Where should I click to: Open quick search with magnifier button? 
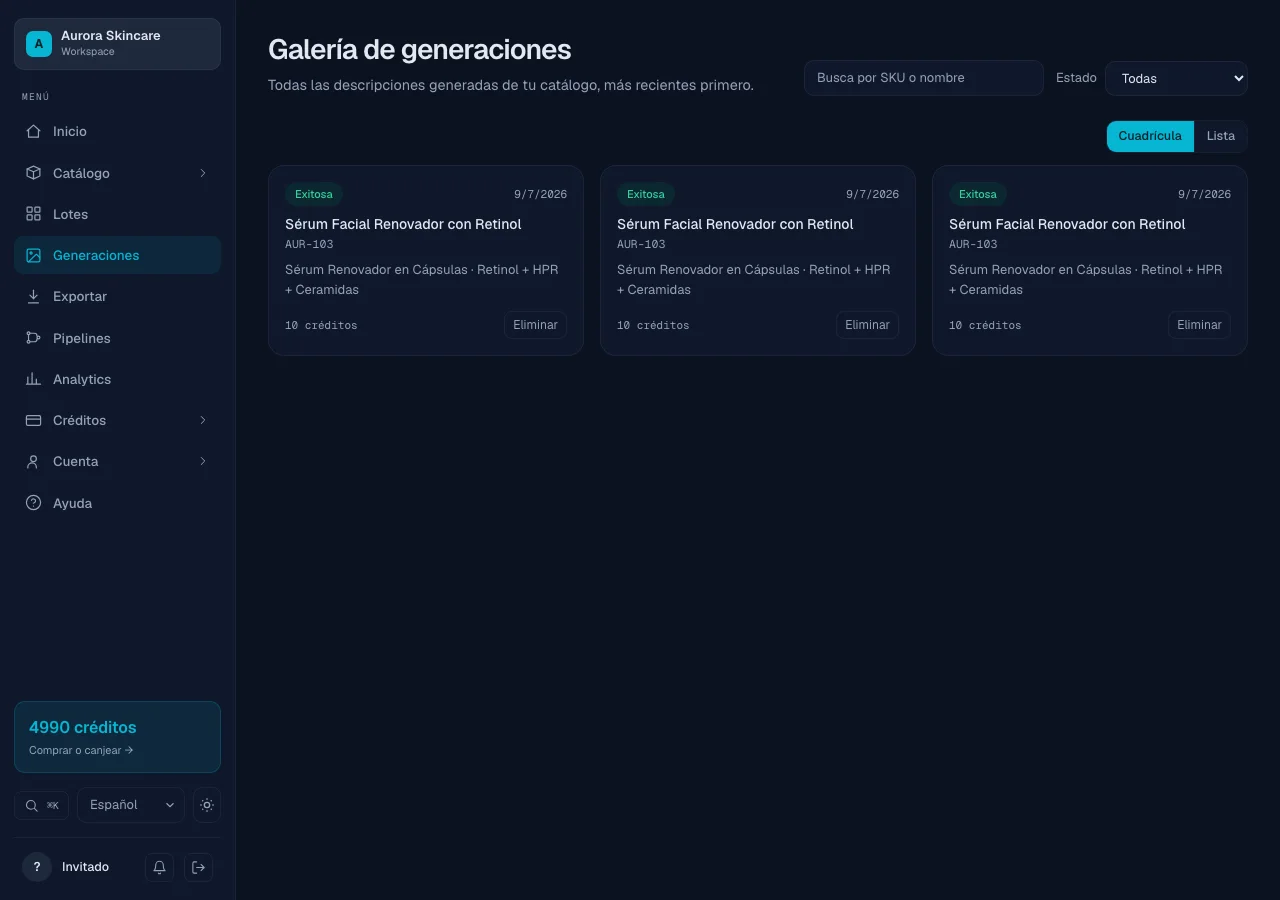pos(41,805)
